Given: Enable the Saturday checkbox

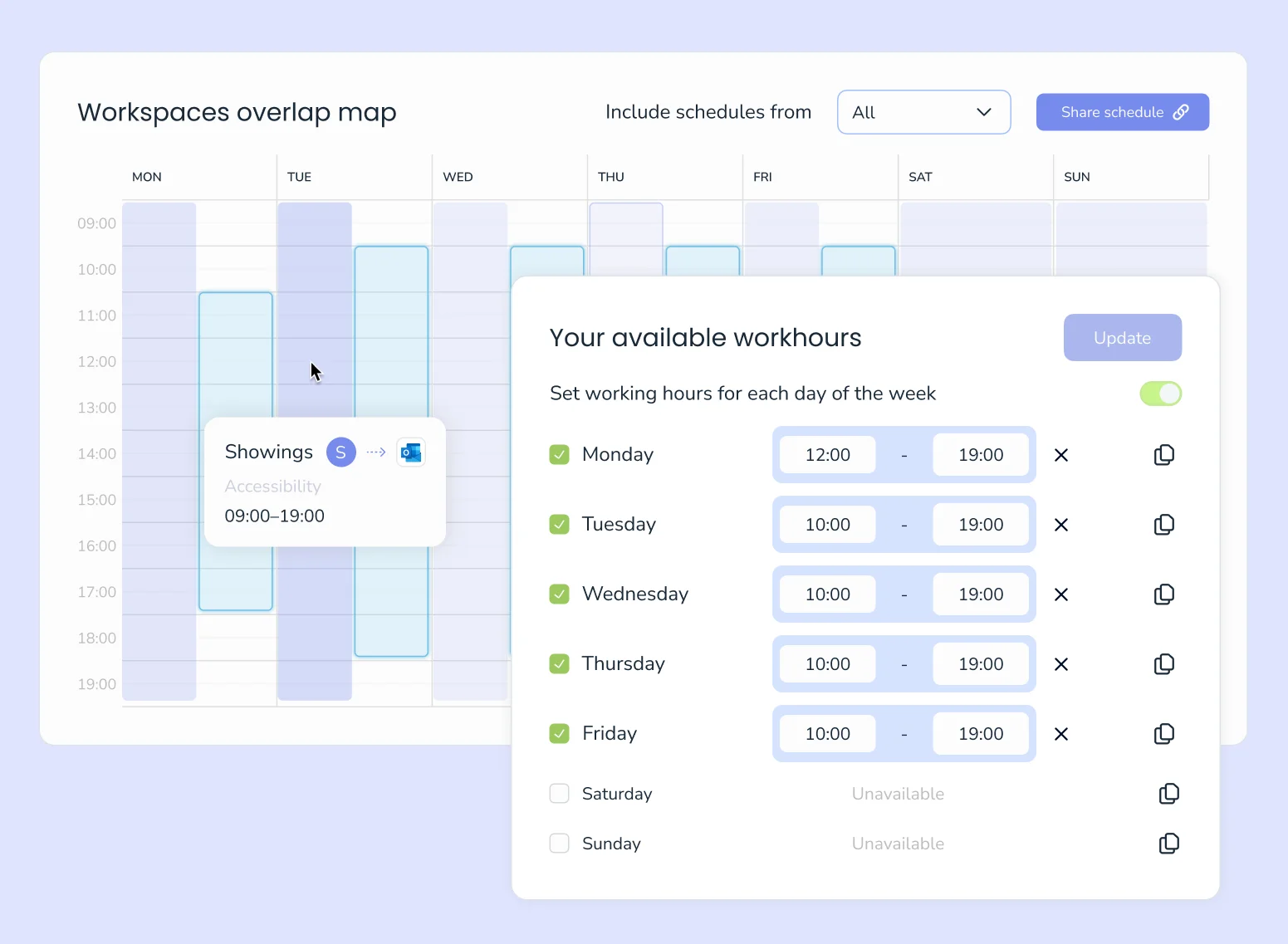Looking at the screenshot, I should click(560, 794).
